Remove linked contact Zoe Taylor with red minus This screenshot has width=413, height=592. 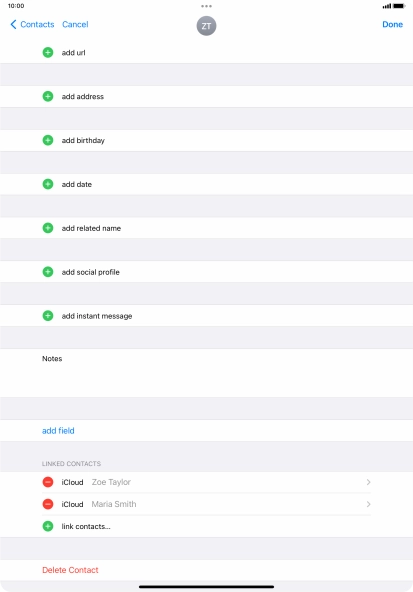(x=48, y=482)
